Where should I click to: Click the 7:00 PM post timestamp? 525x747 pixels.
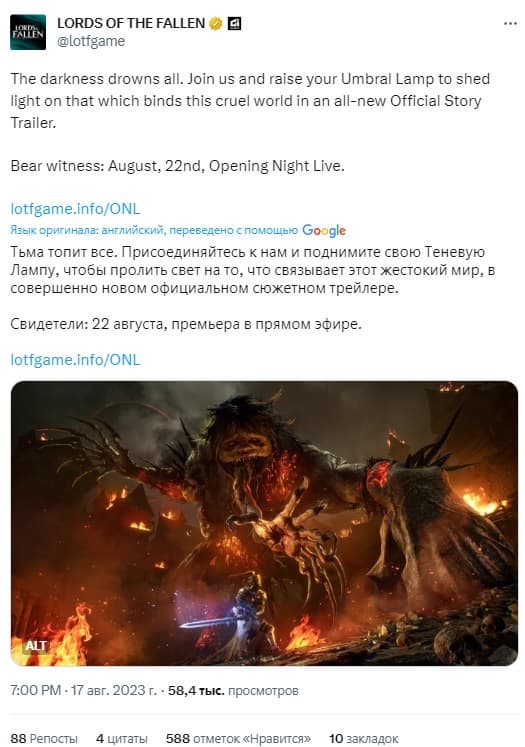83,690
